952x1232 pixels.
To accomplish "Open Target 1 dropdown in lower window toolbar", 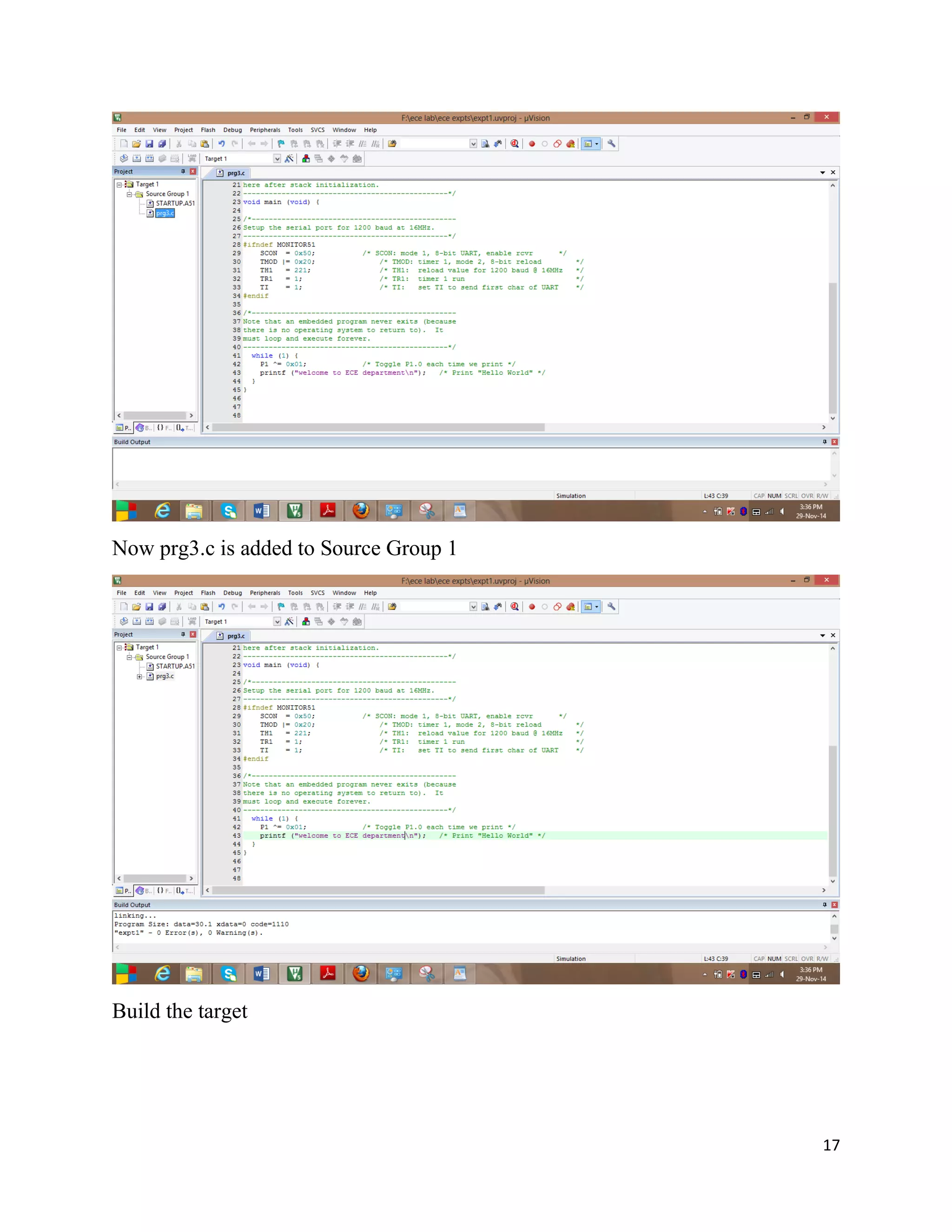I will click(x=277, y=622).
